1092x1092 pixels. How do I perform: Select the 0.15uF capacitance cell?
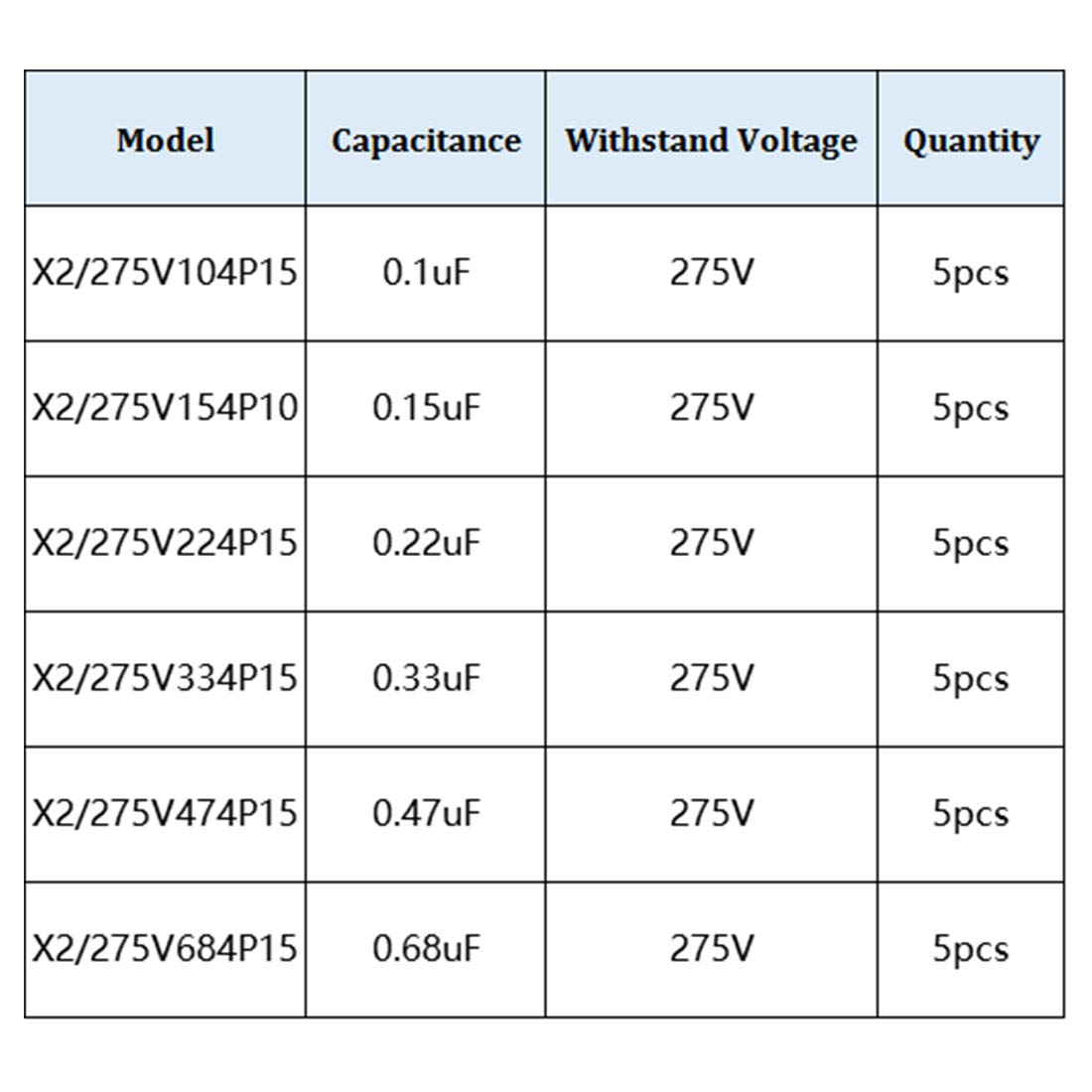click(426, 407)
